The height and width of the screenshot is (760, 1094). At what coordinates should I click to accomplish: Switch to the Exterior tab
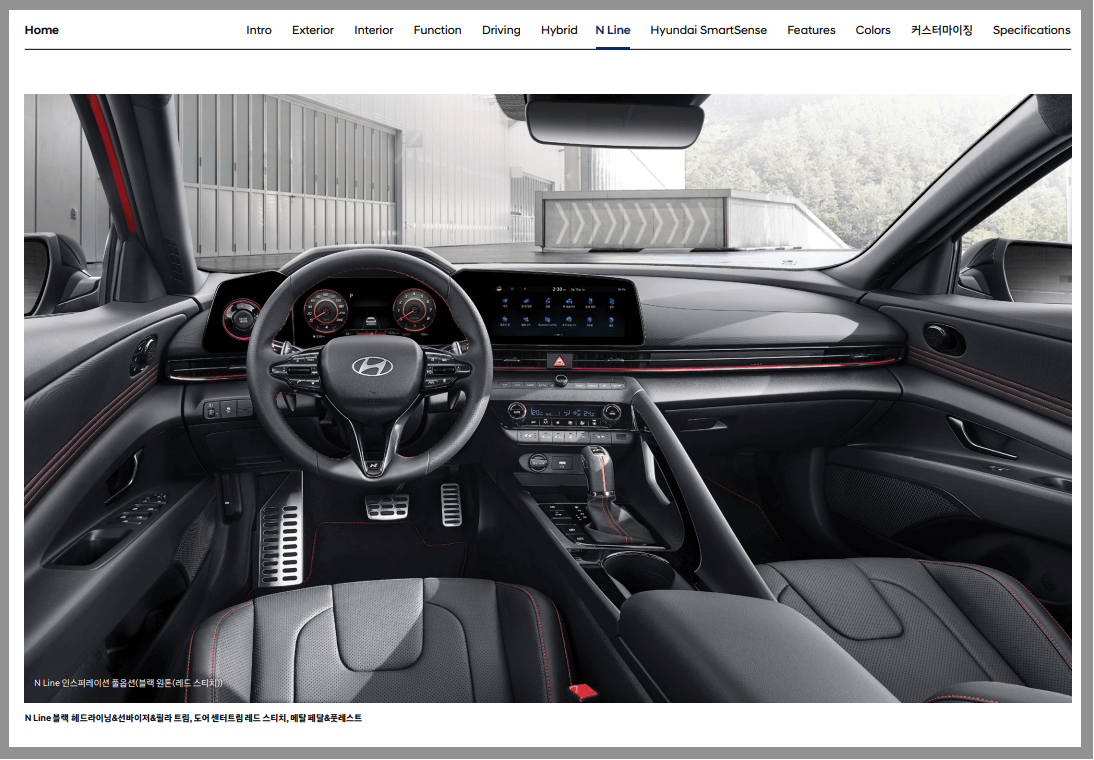click(x=313, y=30)
